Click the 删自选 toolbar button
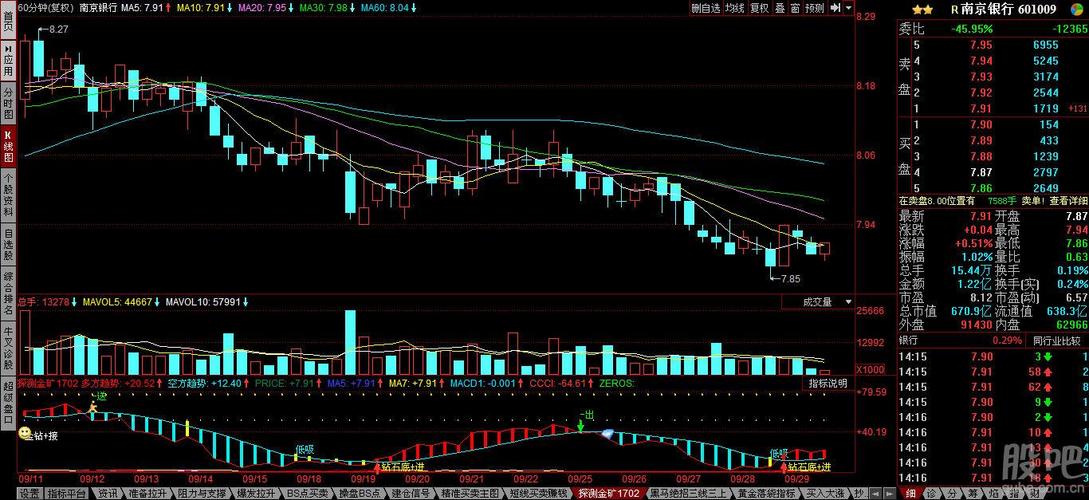The image size is (1089, 500). 704,8
